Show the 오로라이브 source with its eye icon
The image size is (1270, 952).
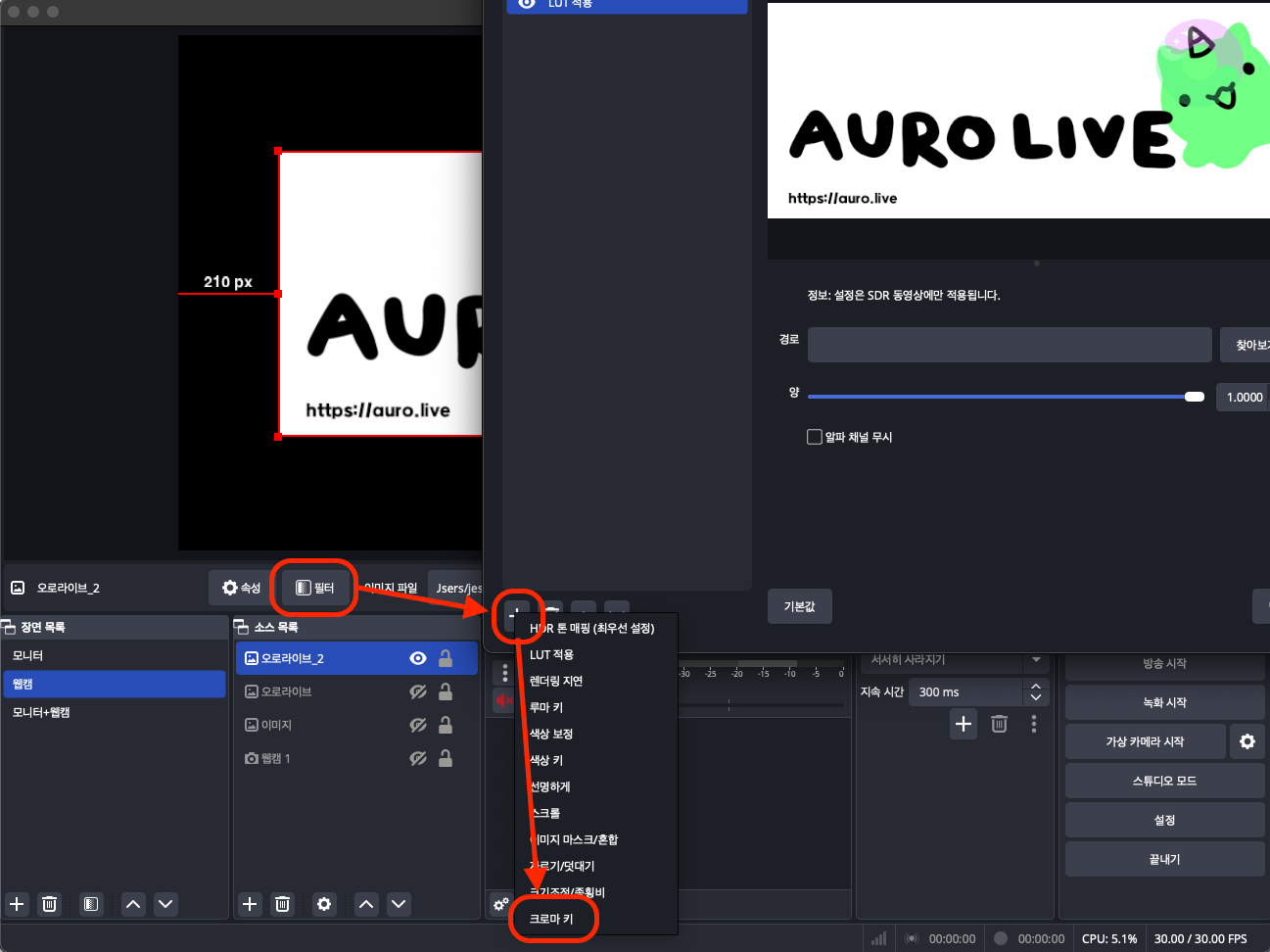click(418, 691)
